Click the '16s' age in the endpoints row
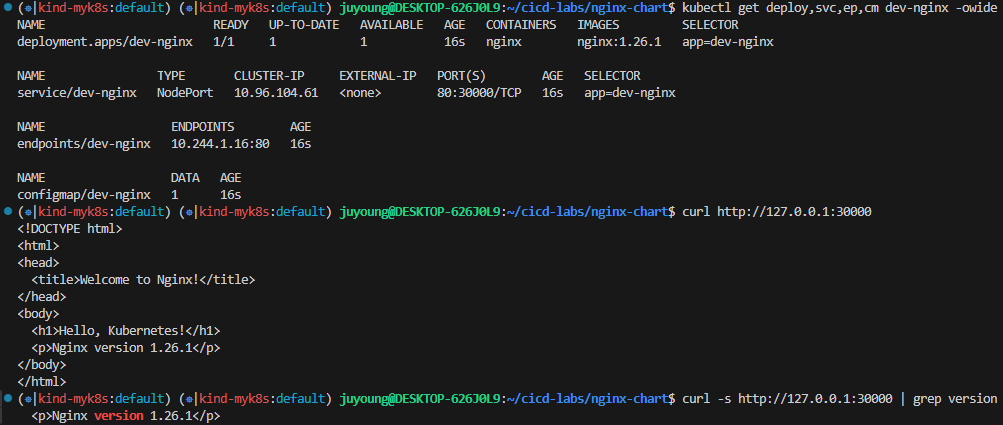Image resolution: width=1003 pixels, height=425 pixels. click(301, 144)
